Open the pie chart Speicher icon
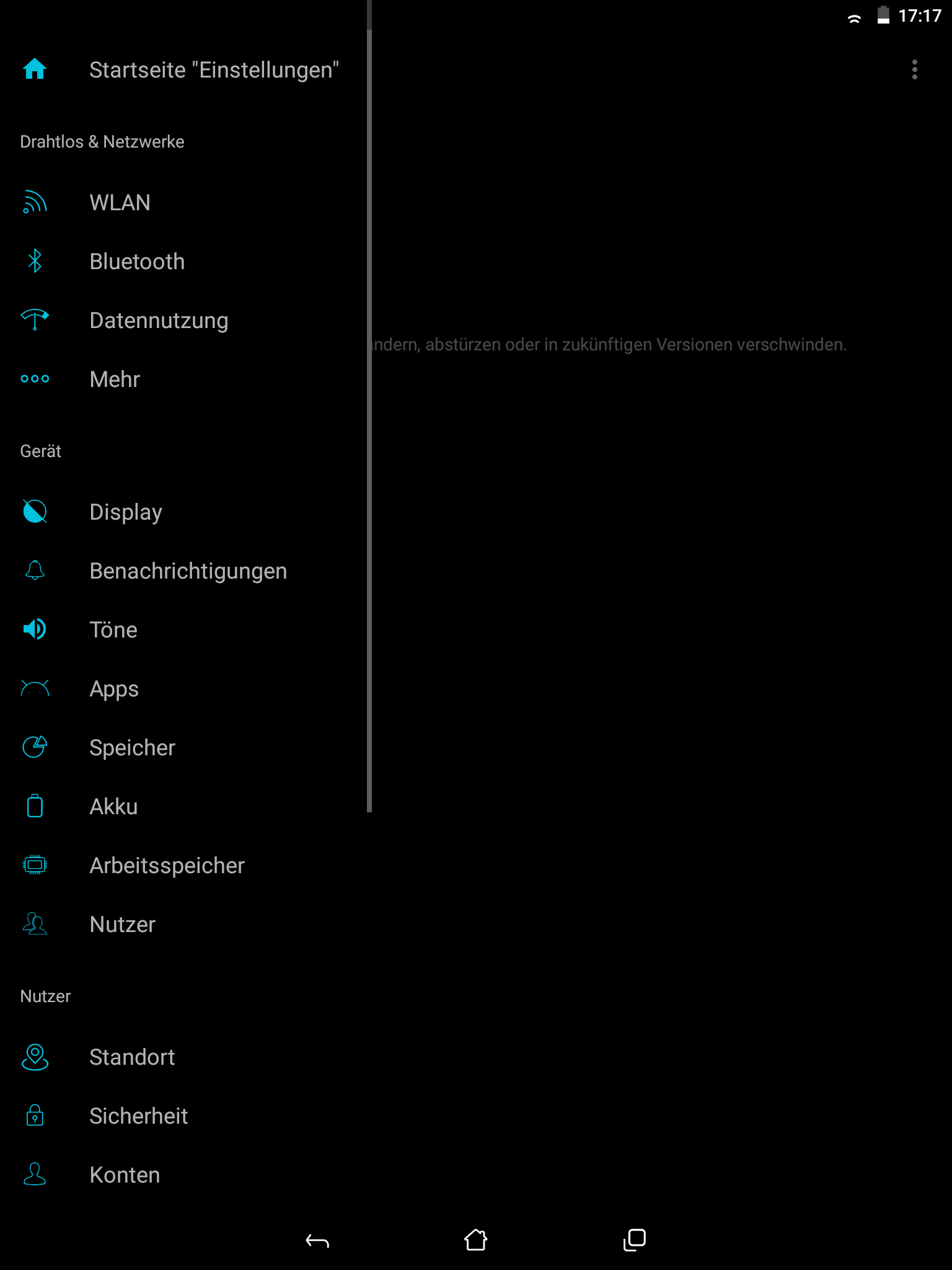This screenshot has height=1270, width=952. pyautogui.click(x=35, y=747)
